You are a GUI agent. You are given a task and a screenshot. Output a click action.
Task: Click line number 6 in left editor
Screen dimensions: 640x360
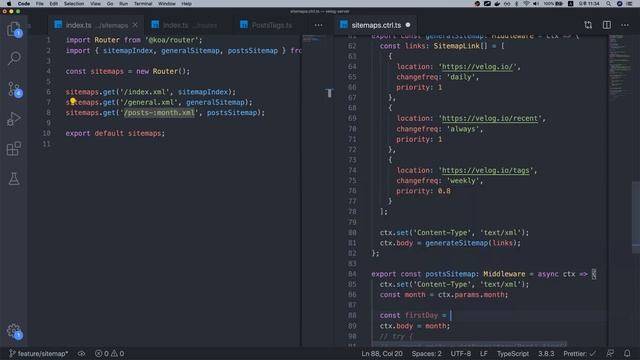(49, 92)
